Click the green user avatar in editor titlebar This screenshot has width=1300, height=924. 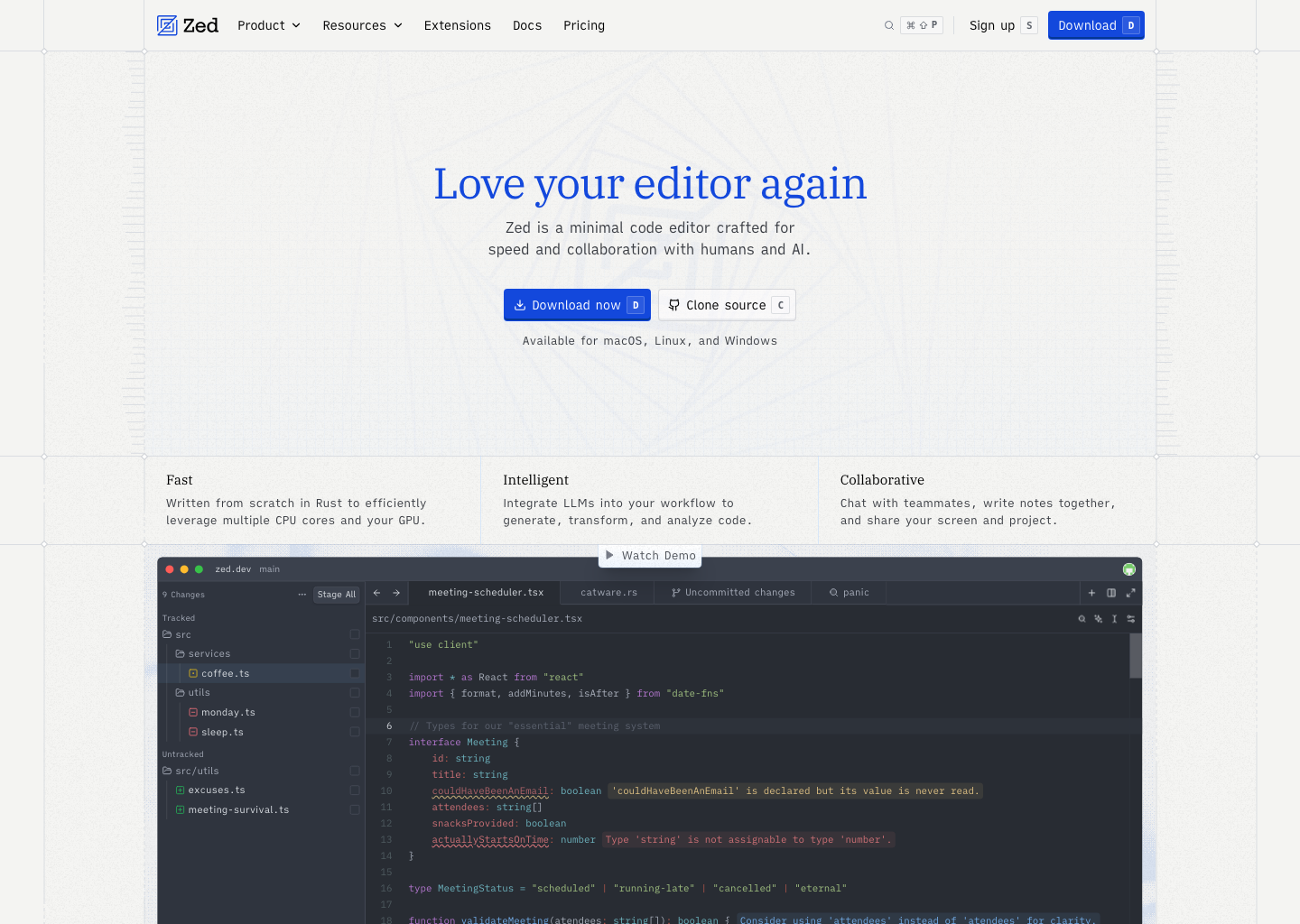pos(1128,569)
